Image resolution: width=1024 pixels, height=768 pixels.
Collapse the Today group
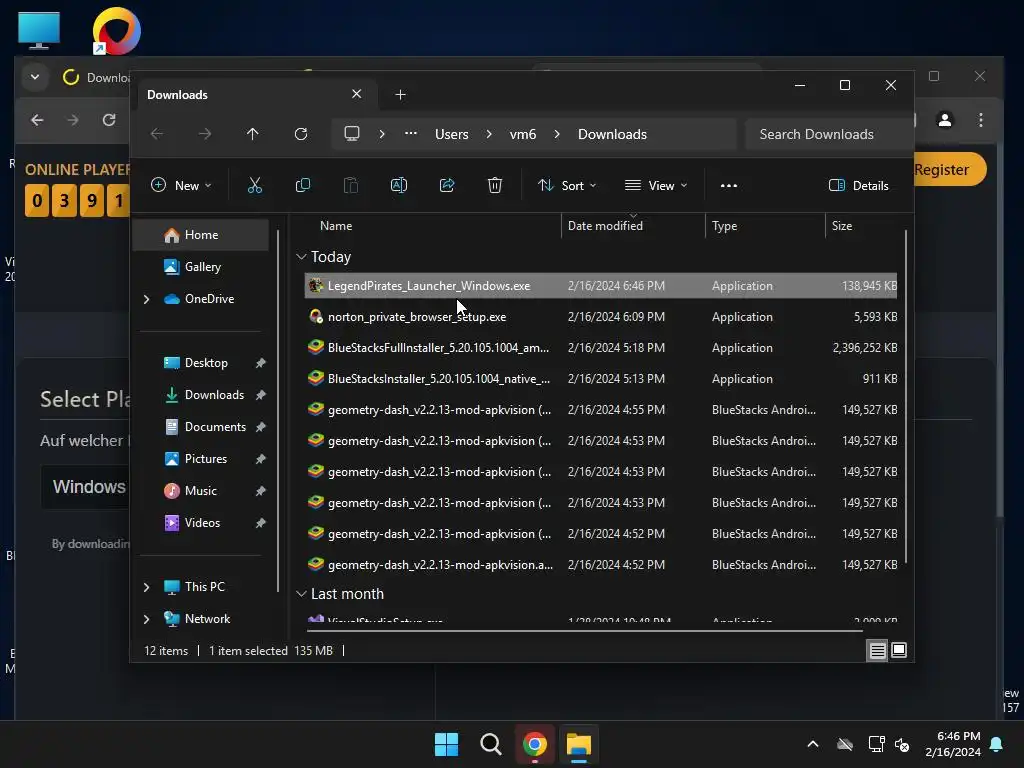click(301, 257)
